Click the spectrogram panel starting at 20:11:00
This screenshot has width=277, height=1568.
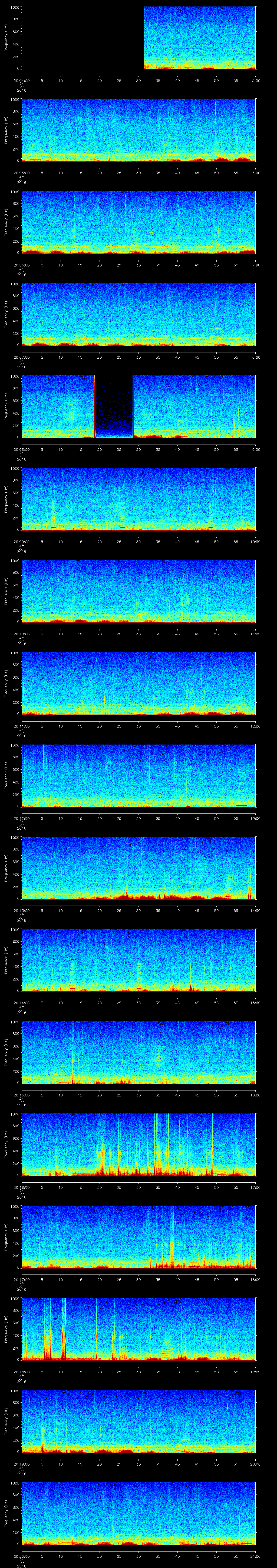139,683
